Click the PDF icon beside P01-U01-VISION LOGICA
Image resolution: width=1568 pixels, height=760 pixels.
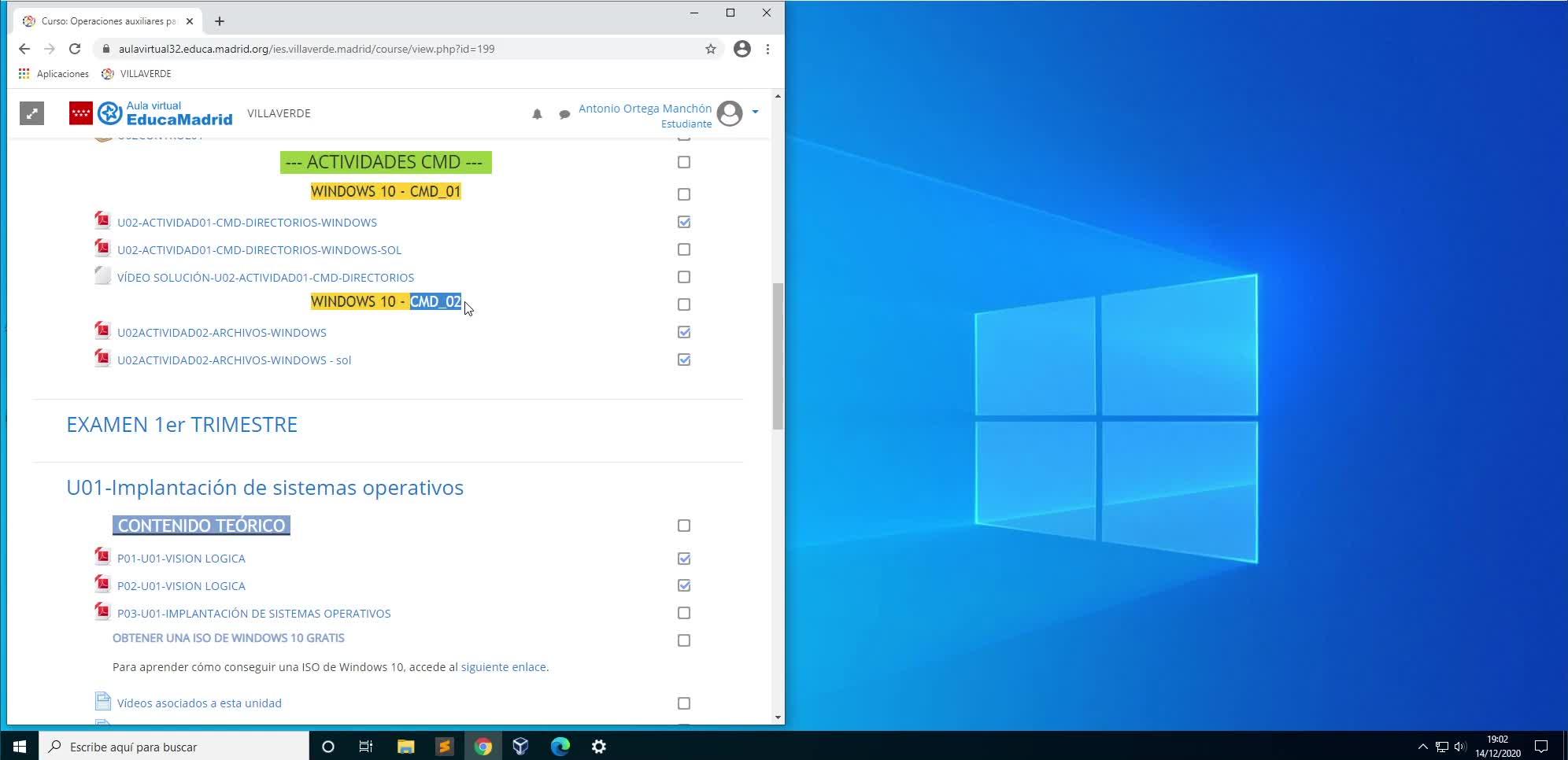[102, 556]
